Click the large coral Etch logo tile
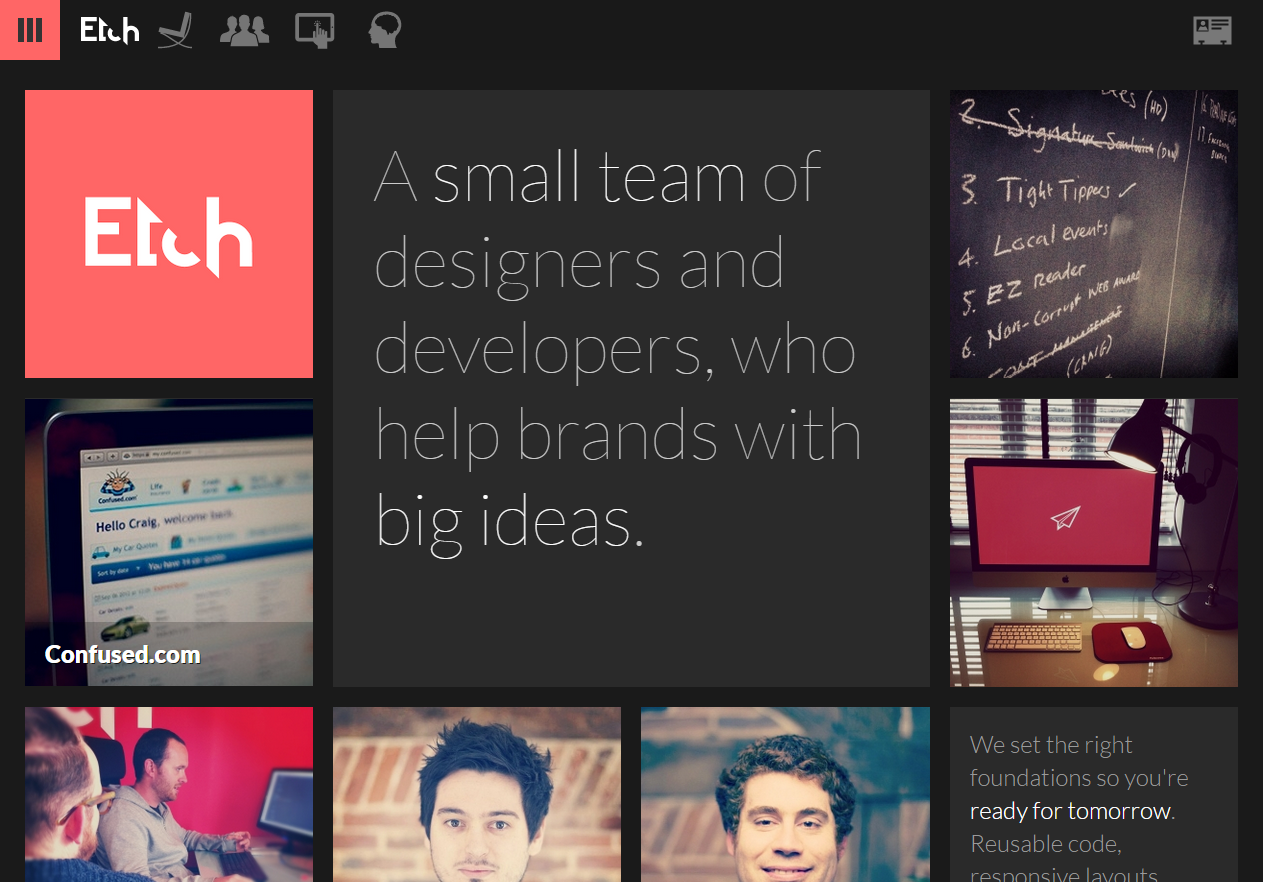 tap(169, 234)
